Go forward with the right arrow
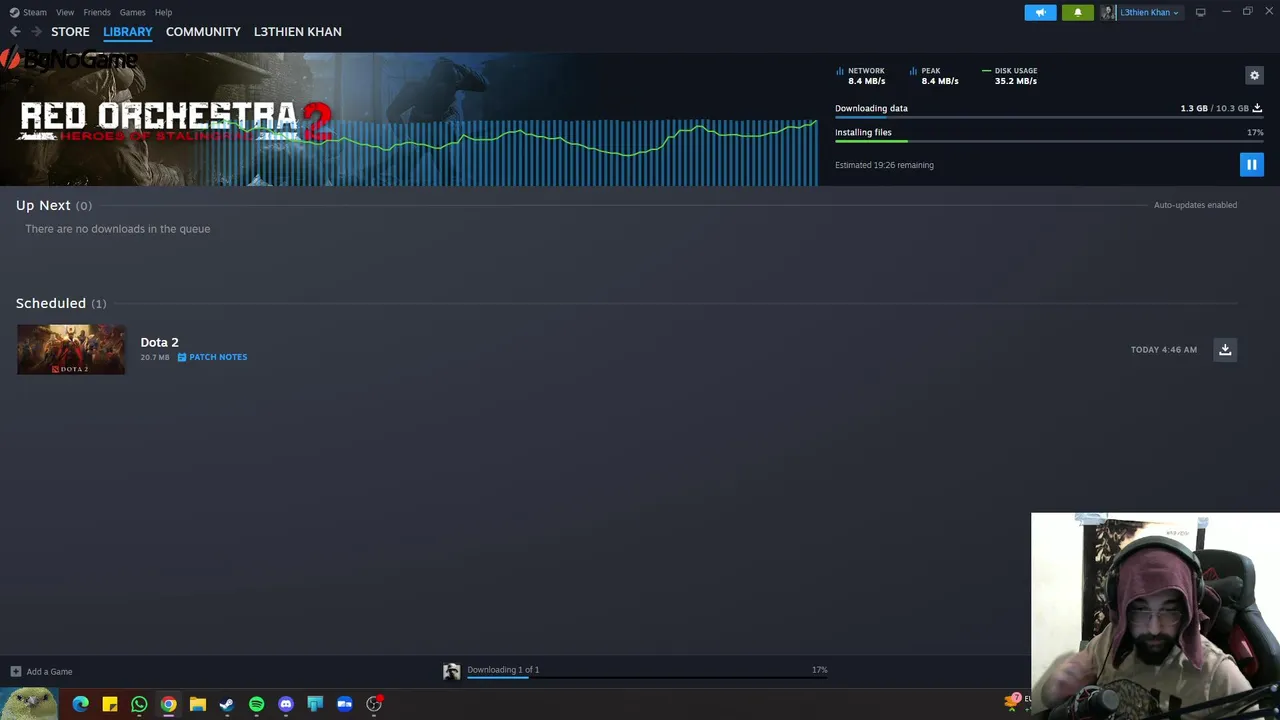 coord(36,32)
